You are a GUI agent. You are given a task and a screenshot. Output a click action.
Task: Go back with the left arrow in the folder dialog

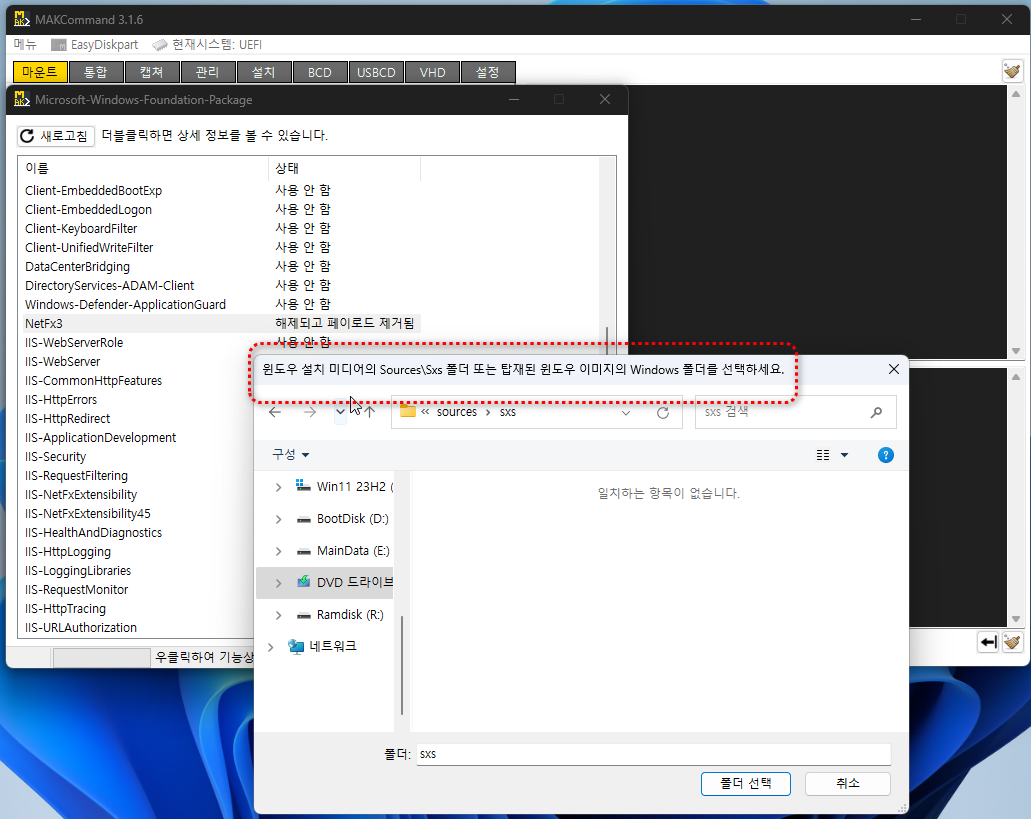point(275,412)
